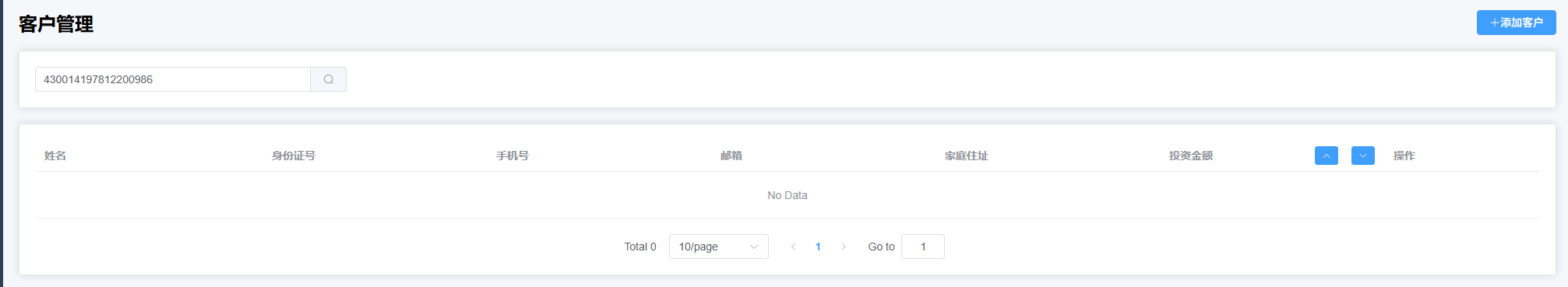Sort investment amount ascending with up arrow
This screenshot has height=287, width=1568.
[1326, 156]
